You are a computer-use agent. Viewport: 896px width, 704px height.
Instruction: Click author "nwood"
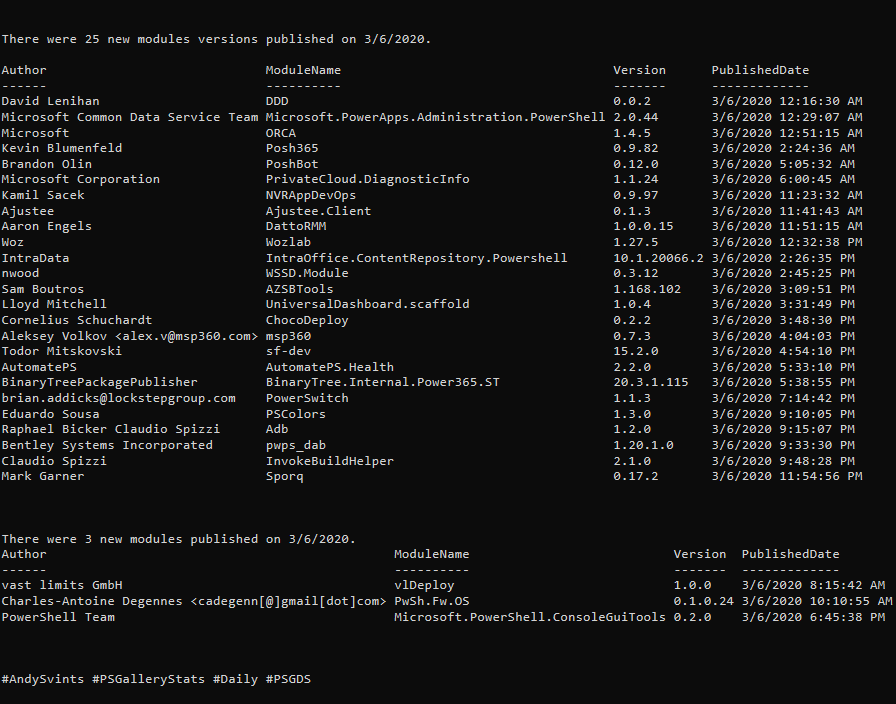pos(20,274)
